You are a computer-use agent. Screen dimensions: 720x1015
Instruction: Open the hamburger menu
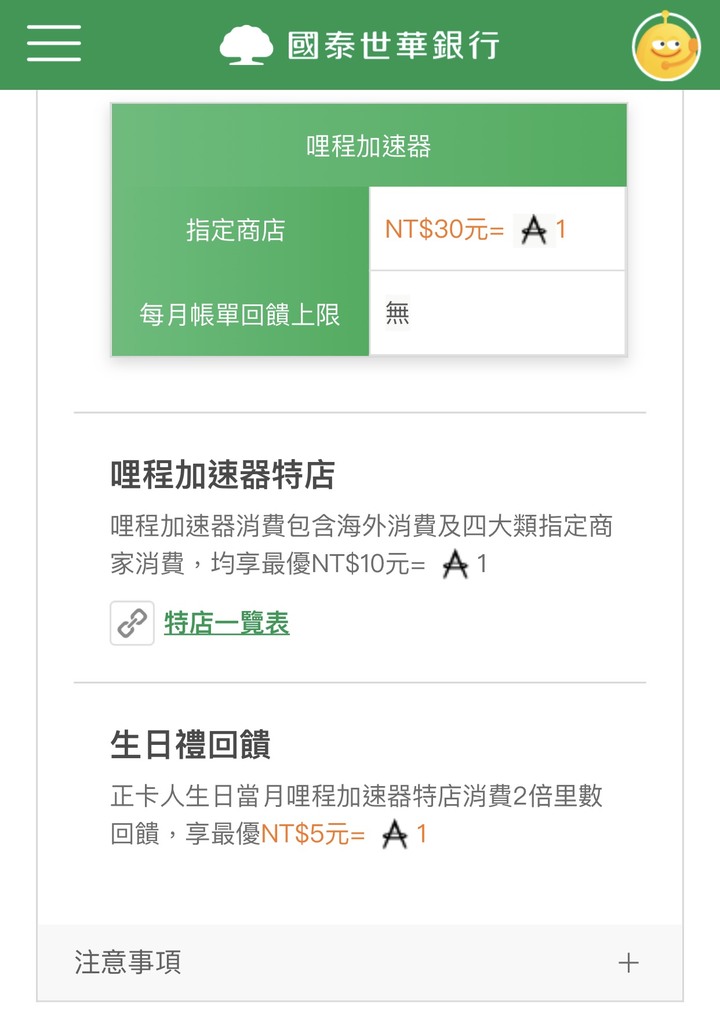click(54, 43)
